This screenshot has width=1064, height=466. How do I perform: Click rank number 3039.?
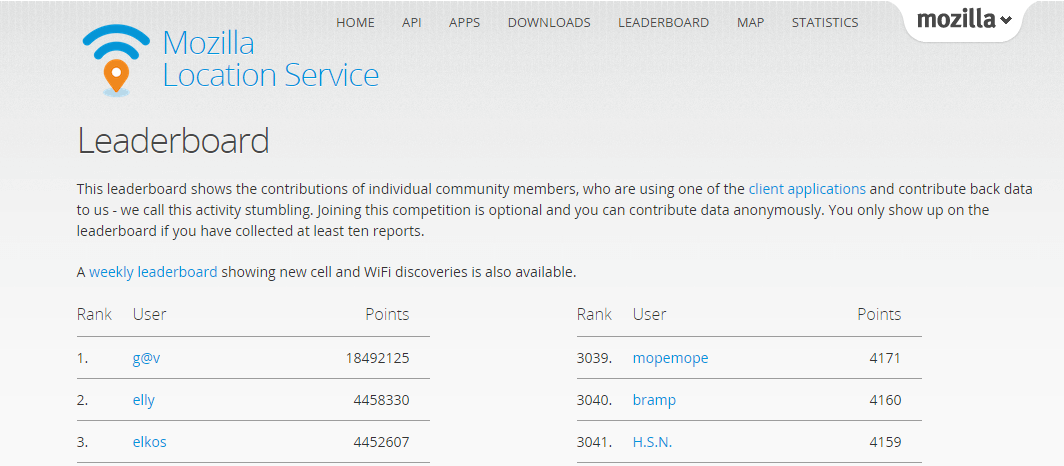594,358
